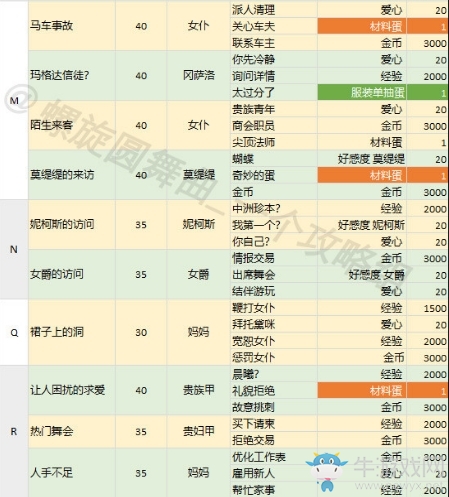Viewport: 449px width, 497px height.
Task: Select the 人手不足 event cell
Action: coord(72,473)
